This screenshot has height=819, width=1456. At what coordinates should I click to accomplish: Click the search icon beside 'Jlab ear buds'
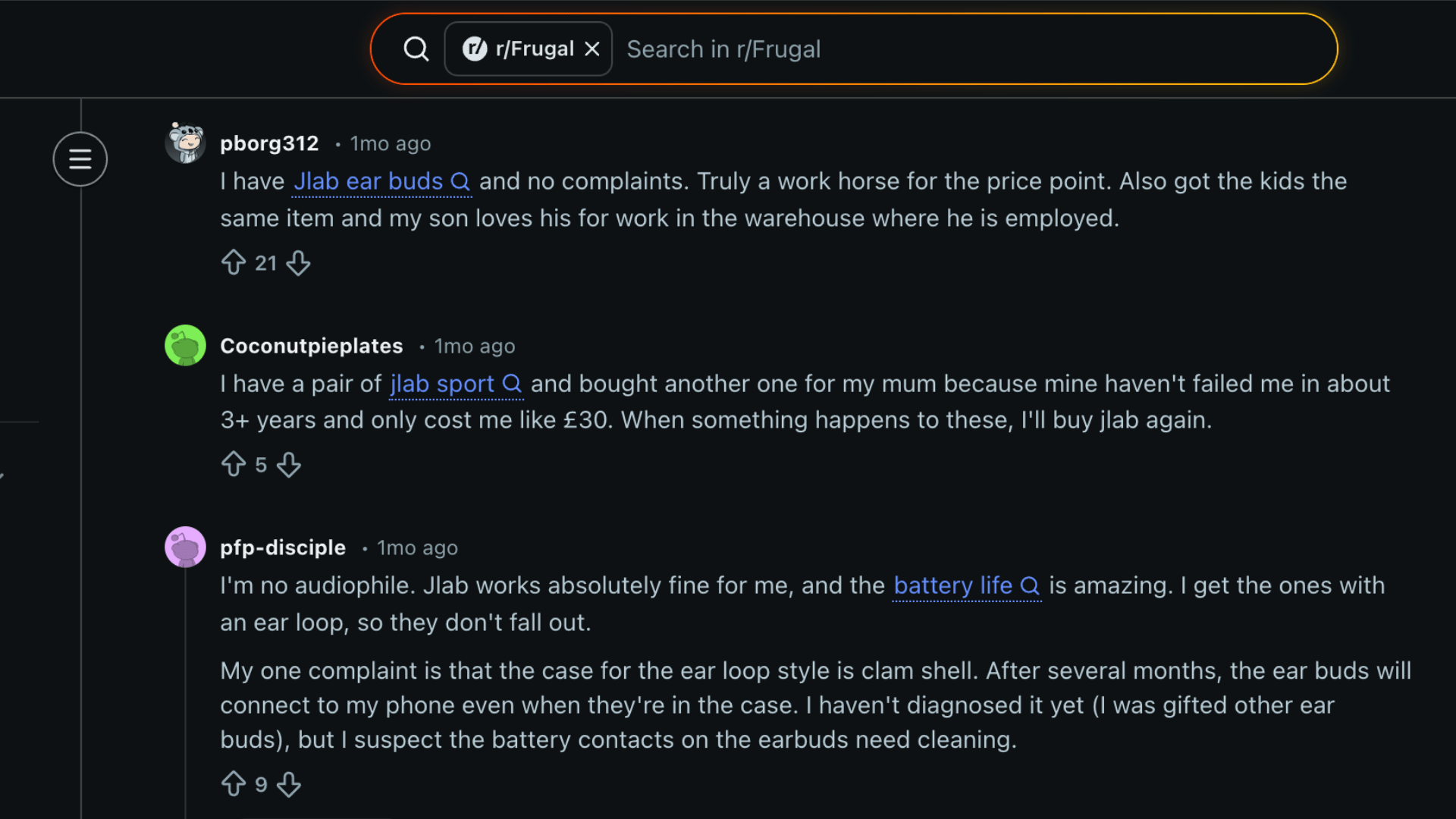[460, 181]
